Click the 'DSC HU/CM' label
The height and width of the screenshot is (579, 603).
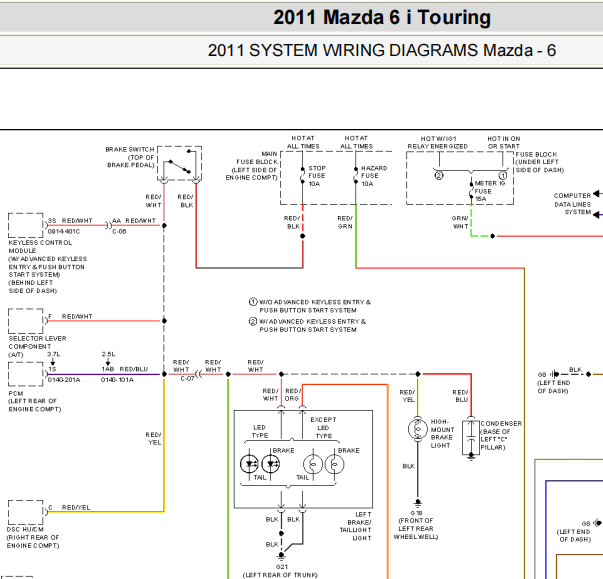25,529
